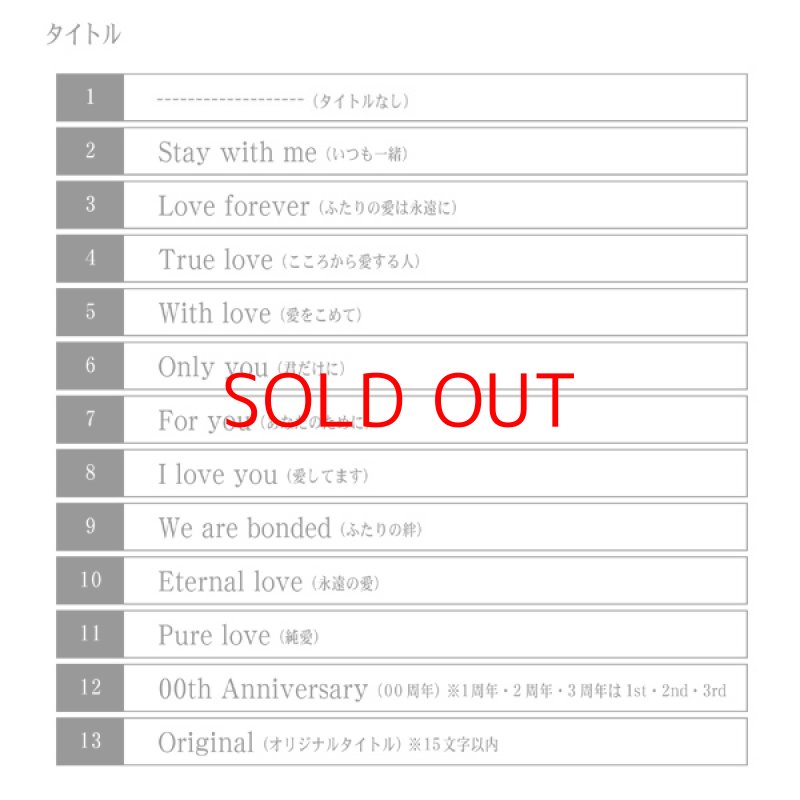Click the 'タイトル' heading at top
Screen dimensions: 800x800
pyautogui.click(x=83, y=35)
